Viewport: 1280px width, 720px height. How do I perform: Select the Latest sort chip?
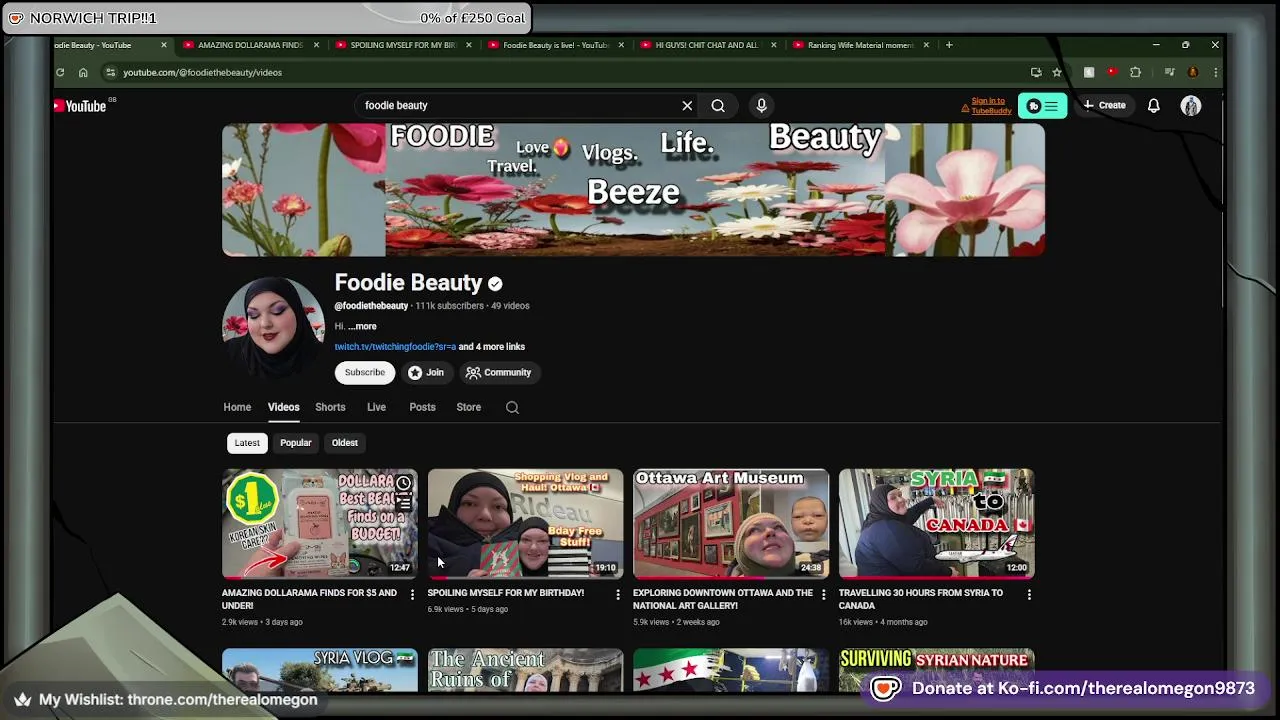(247, 443)
